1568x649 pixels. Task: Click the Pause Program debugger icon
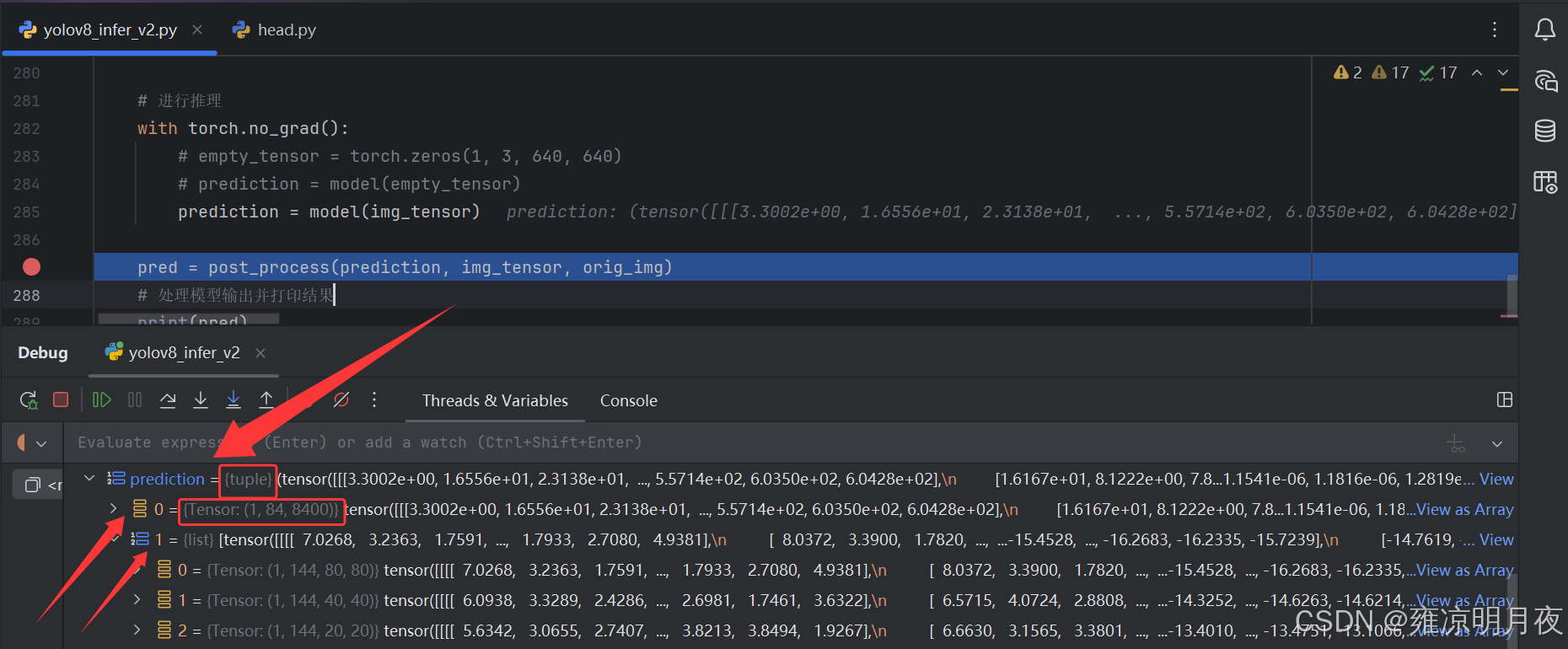coord(134,400)
